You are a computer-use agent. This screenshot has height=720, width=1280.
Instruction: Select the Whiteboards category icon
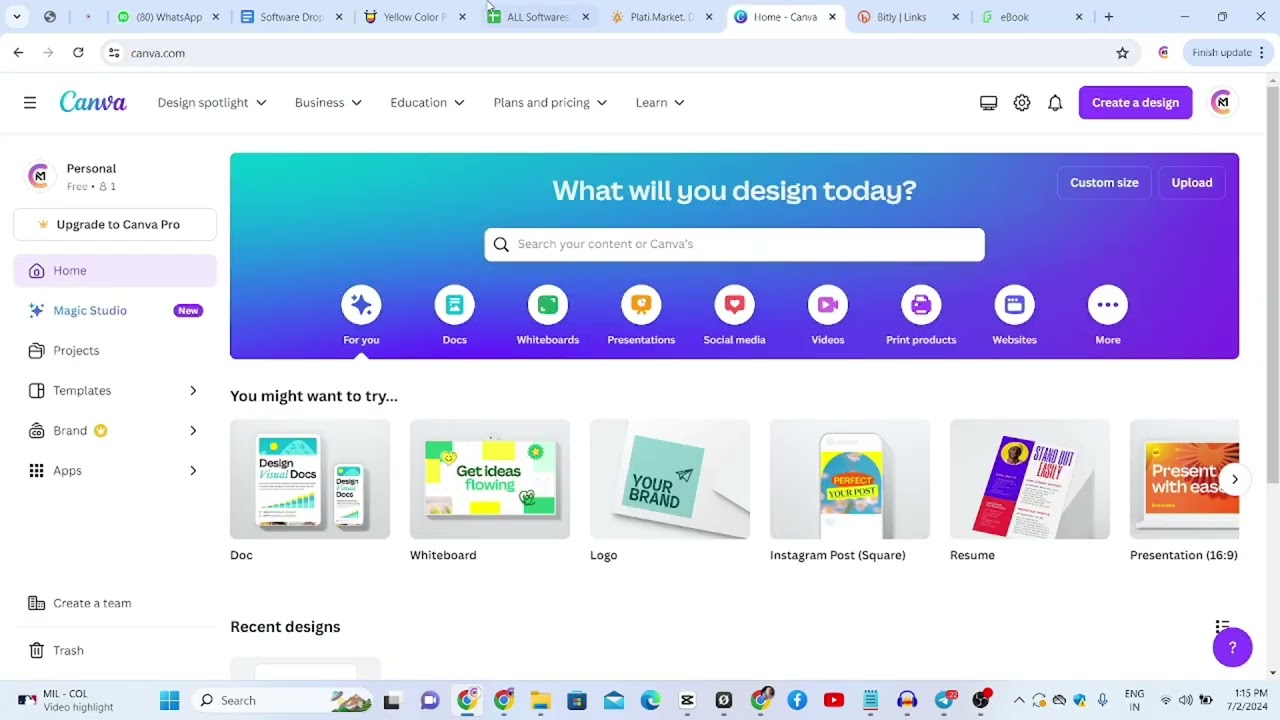[x=547, y=305]
